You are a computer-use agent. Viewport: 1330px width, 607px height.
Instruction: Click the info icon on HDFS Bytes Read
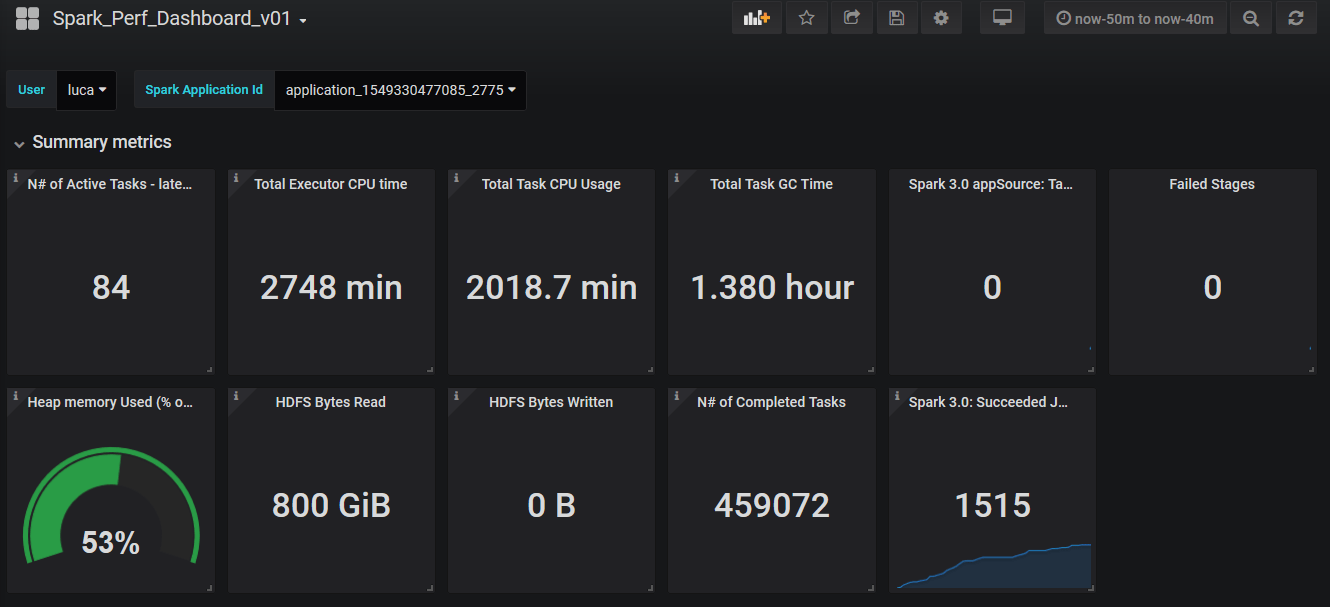point(236,396)
